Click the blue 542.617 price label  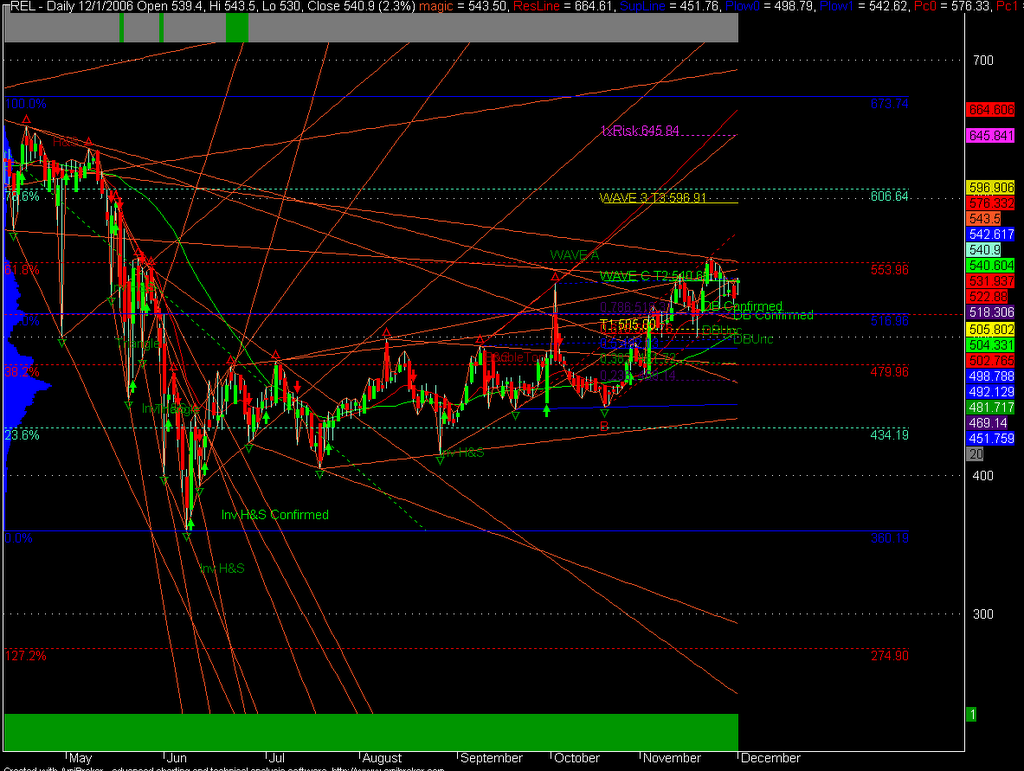point(991,234)
